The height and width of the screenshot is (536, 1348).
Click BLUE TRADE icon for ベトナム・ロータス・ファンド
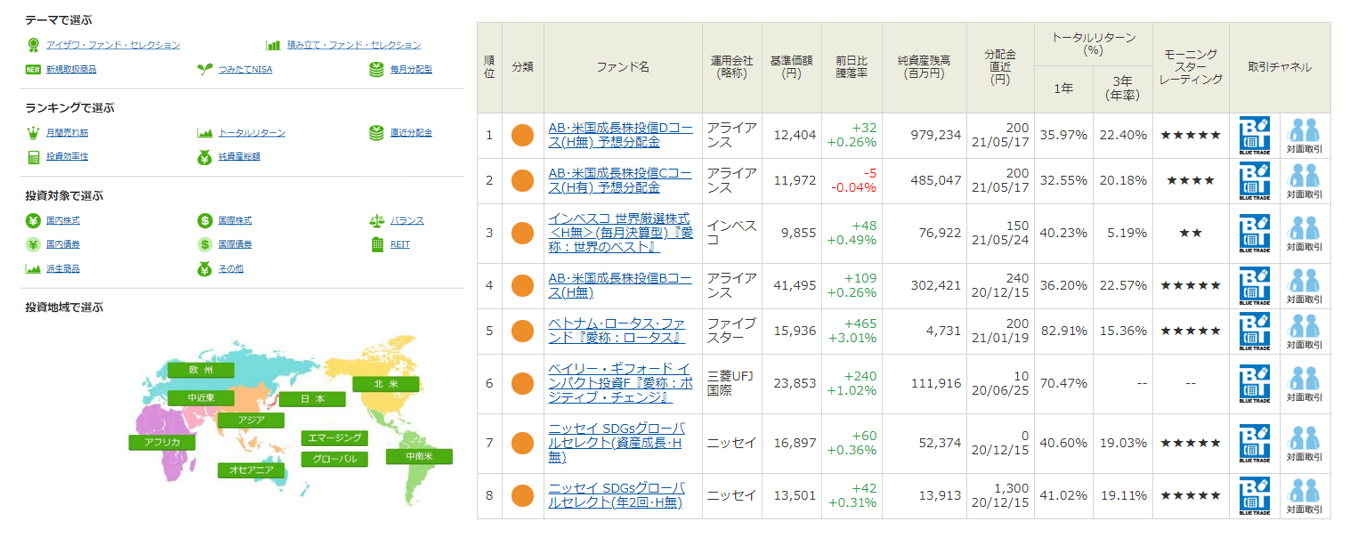tap(1254, 331)
